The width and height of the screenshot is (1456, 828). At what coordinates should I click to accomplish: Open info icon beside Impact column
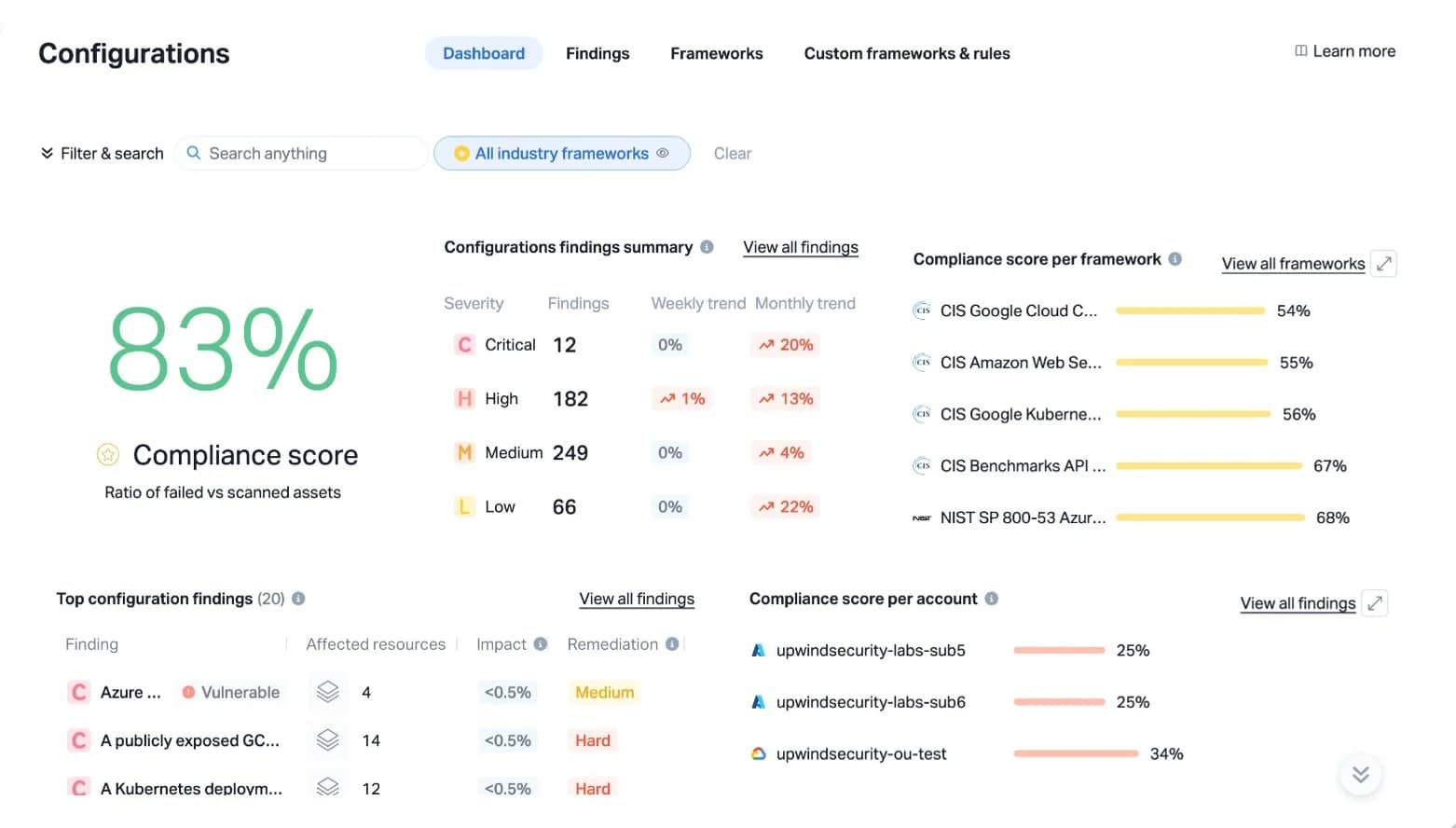pyautogui.click(x=540, y=644)
